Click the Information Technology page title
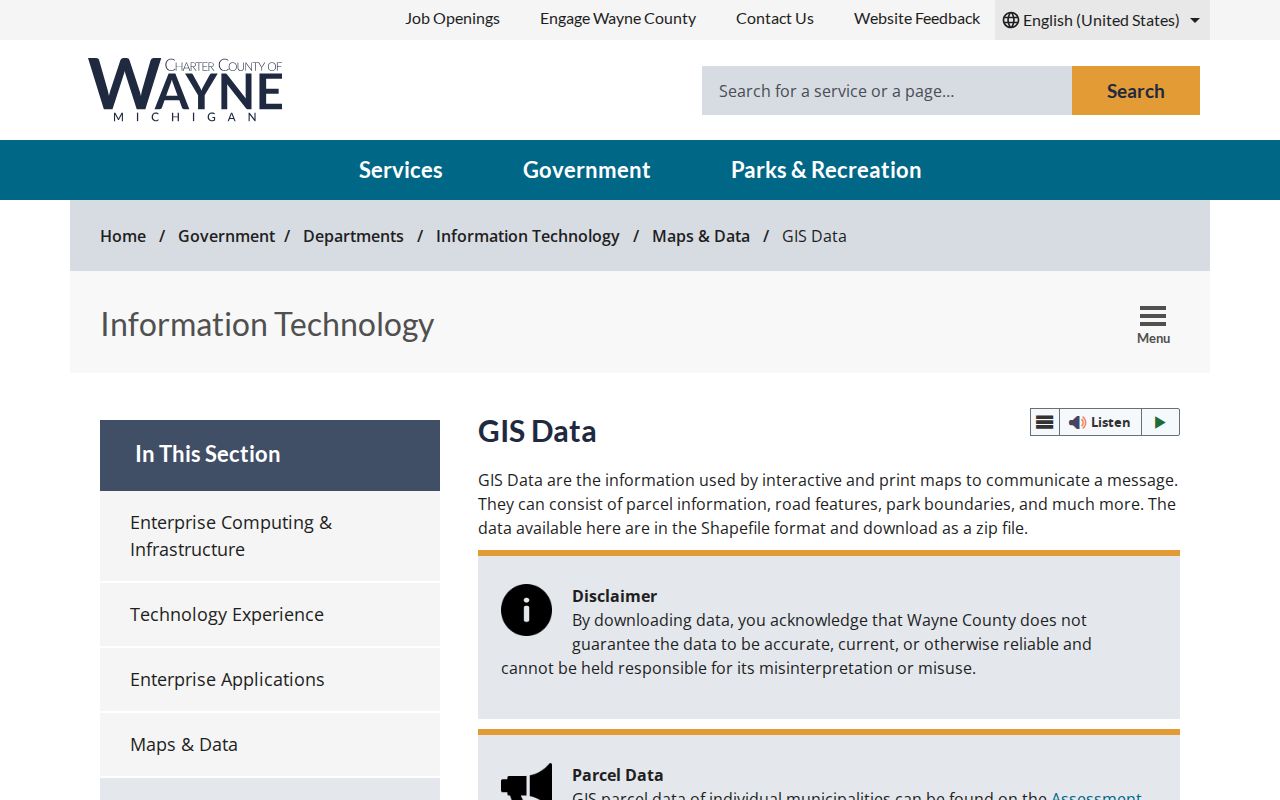 pyautogui.click(x=267, y=324)
